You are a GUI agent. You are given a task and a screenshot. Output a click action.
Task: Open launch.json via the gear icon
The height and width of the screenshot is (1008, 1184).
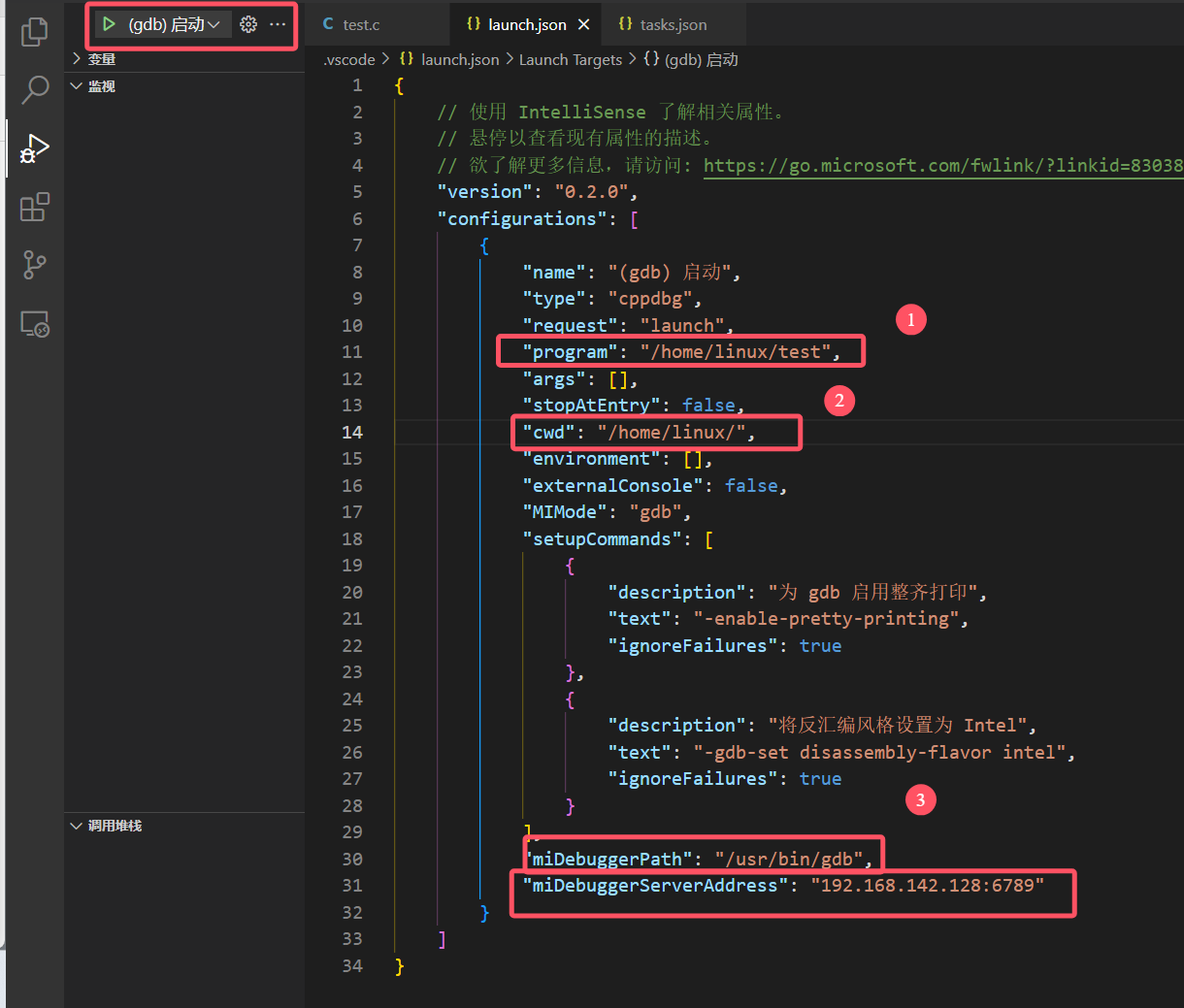pos(248,24)
